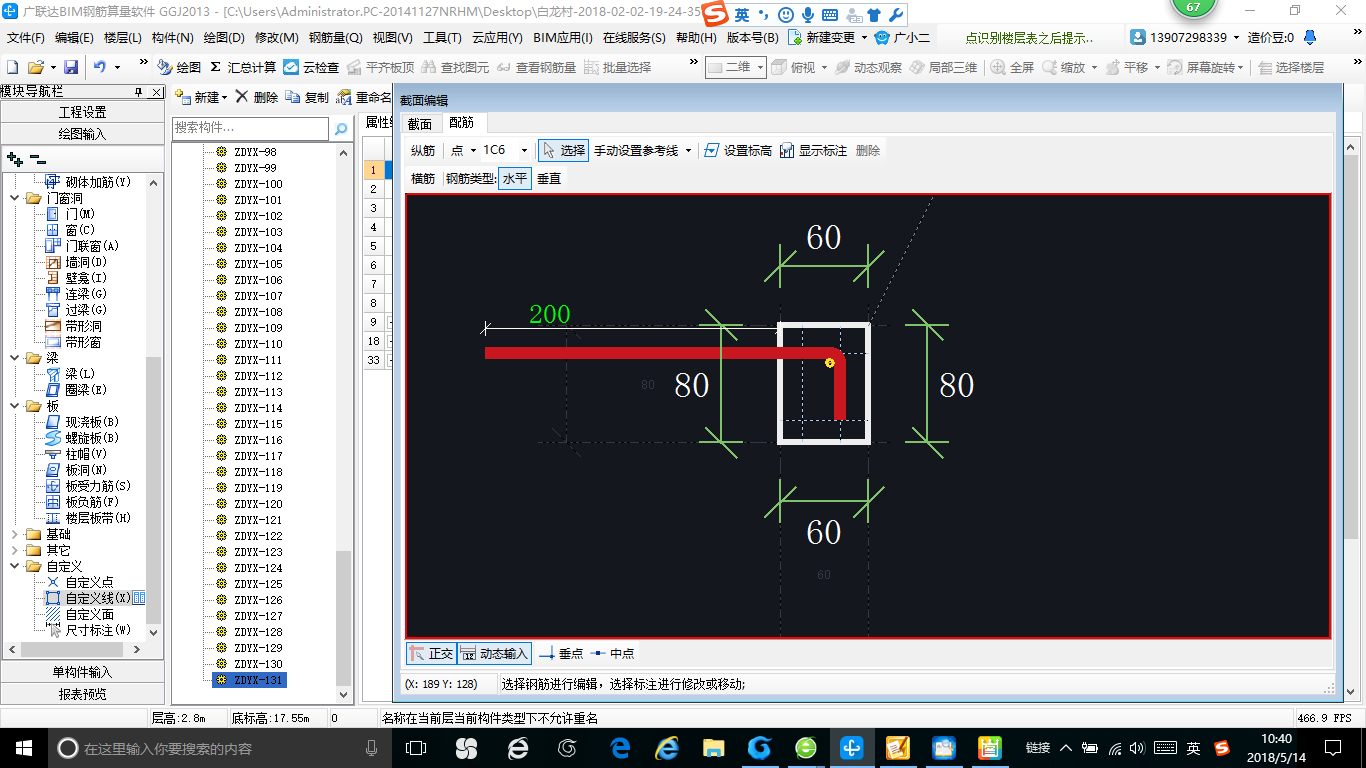Open 点 placement mode dropdown
1366x768 pixels.
[472, 150]
